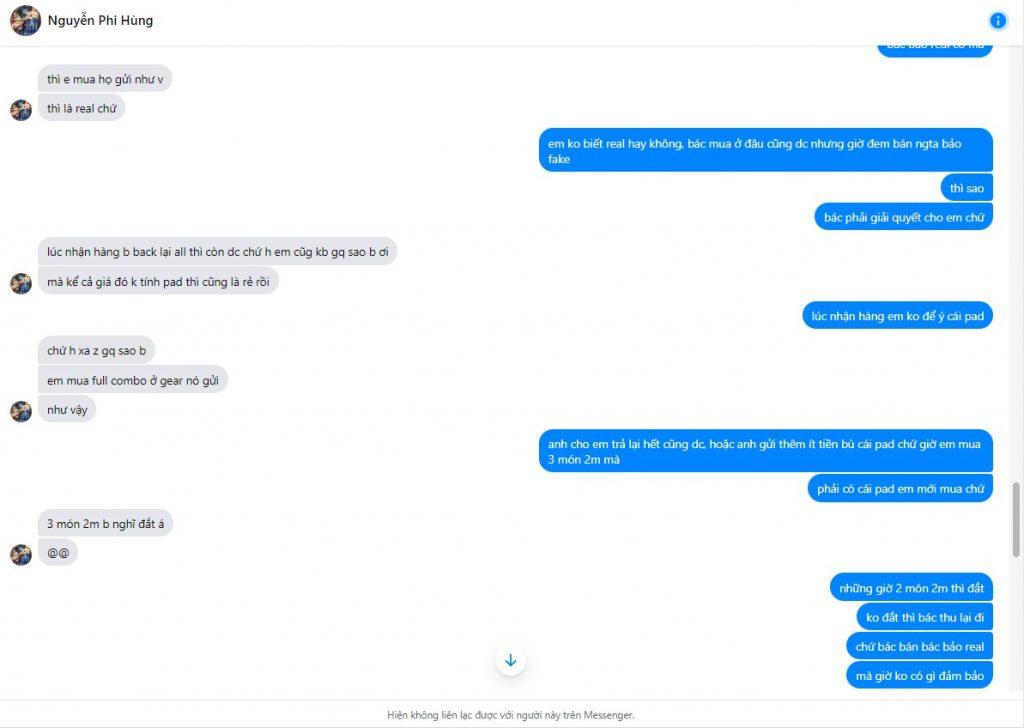Select blue message 'thì sao'

click(x=967, y=188)
